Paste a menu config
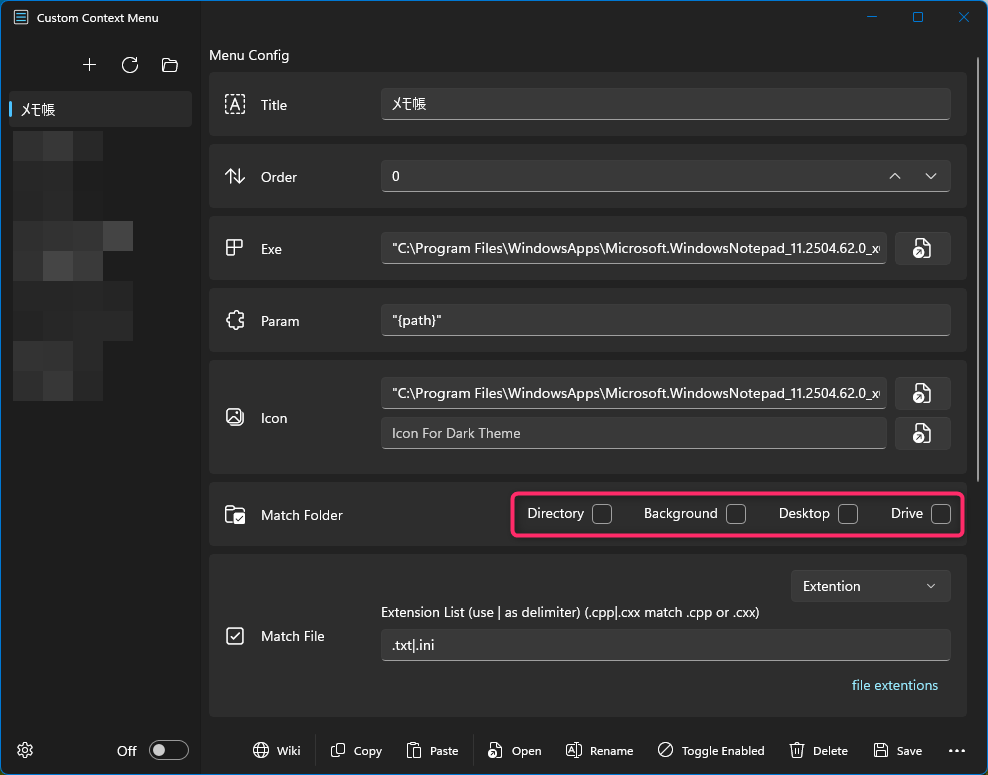 pos(432,750)
